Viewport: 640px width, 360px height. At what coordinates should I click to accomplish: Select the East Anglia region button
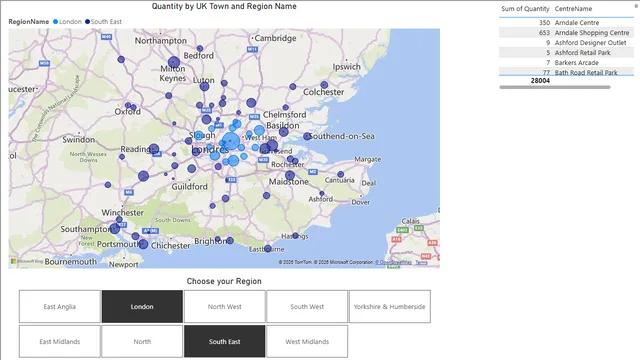60,307
